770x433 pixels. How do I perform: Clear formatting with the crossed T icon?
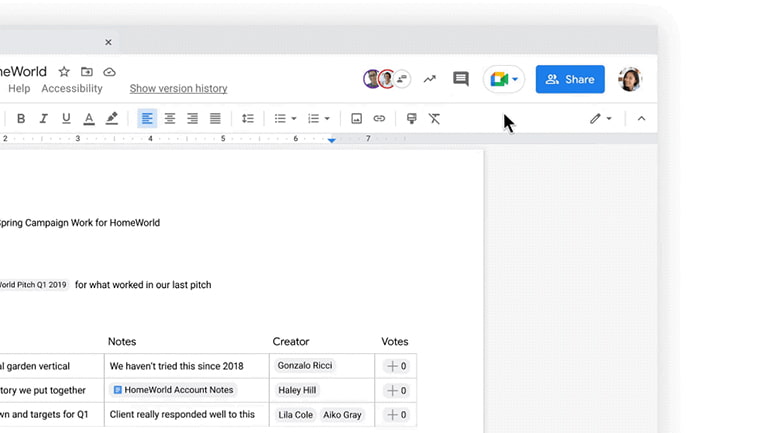pyautogui.click(x=434, y=118)
